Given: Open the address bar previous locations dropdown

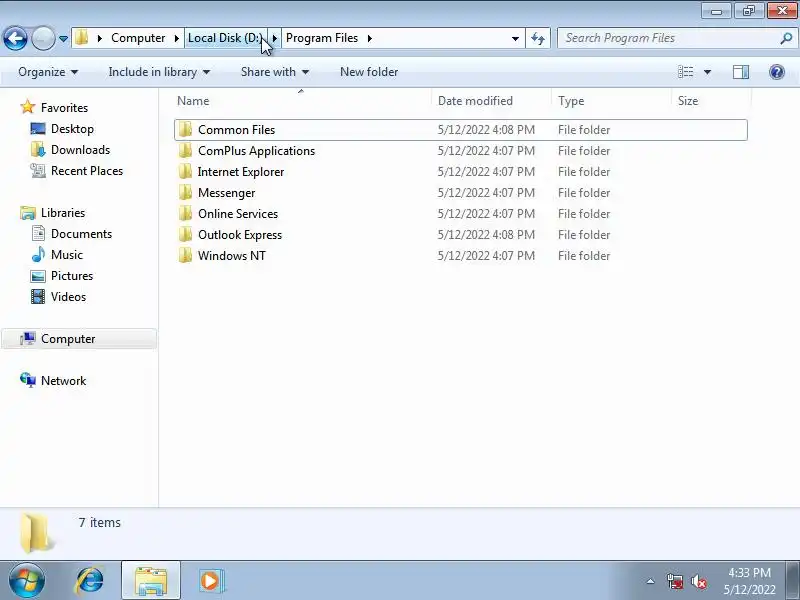Looking at the screenshot, I should pos(515,39).
